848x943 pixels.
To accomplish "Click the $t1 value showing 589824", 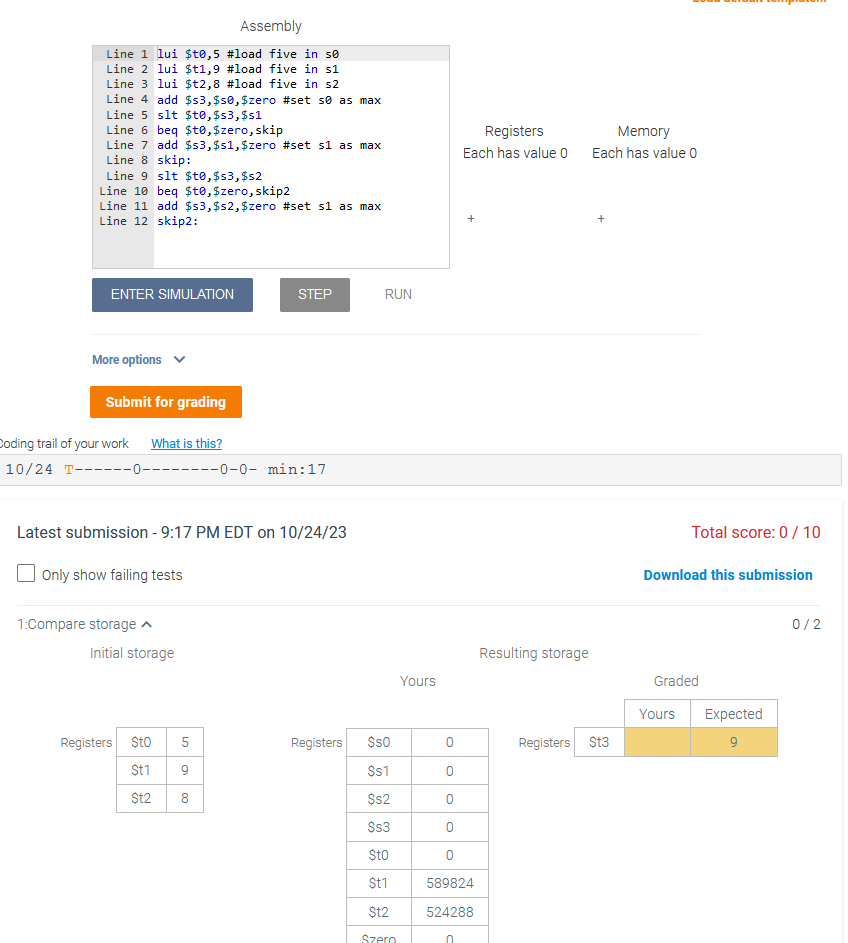I will (449, 883).
